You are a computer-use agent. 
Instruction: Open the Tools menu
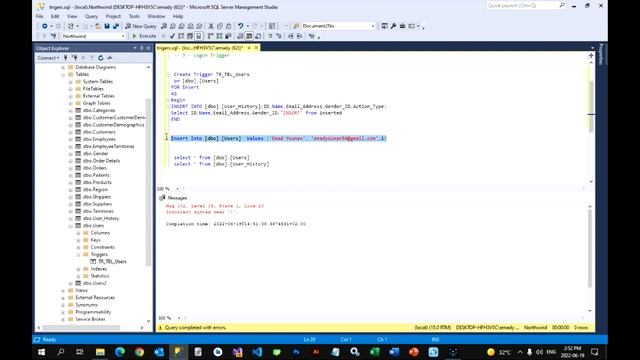click(134, 16)
